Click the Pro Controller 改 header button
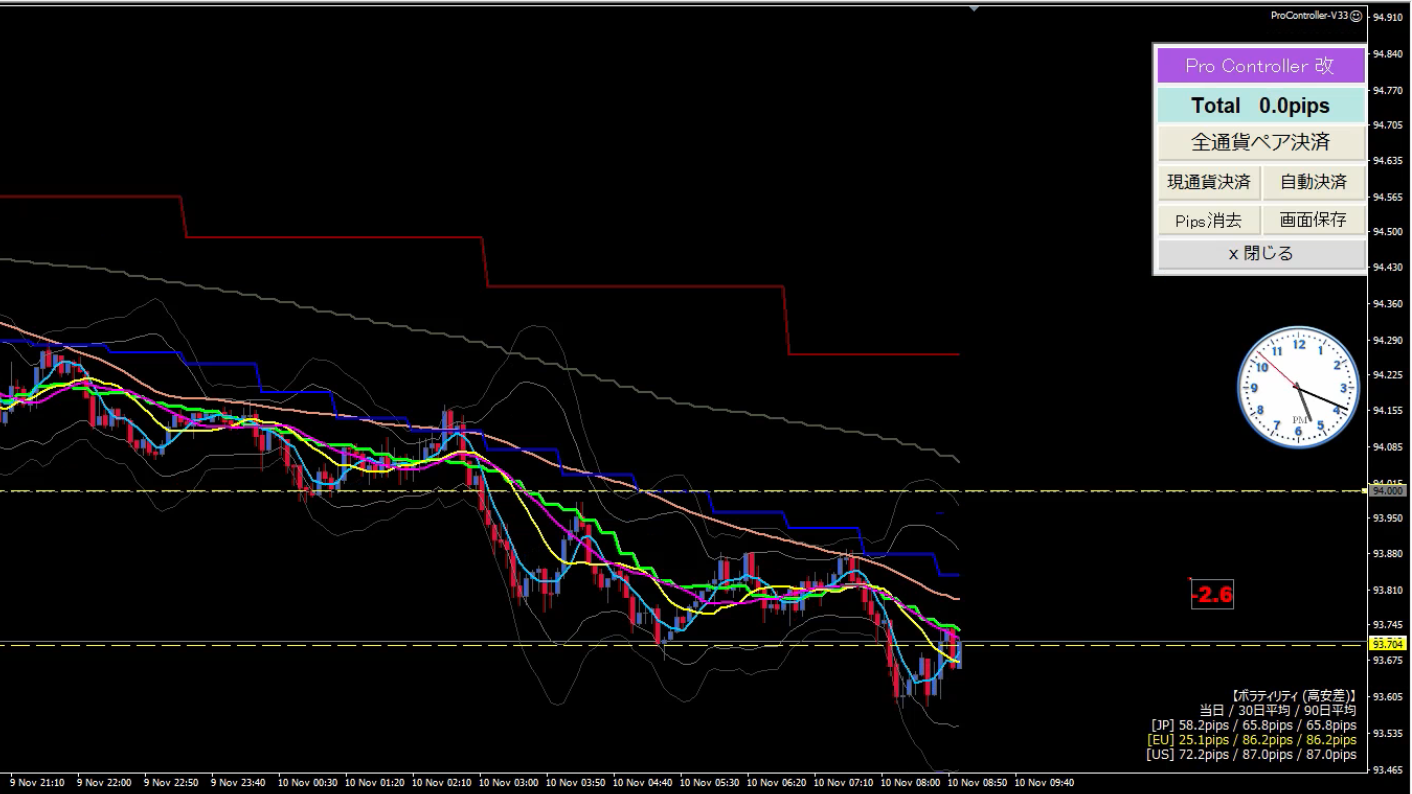This screenshot has width=1412, height=794. [1260, 66]
